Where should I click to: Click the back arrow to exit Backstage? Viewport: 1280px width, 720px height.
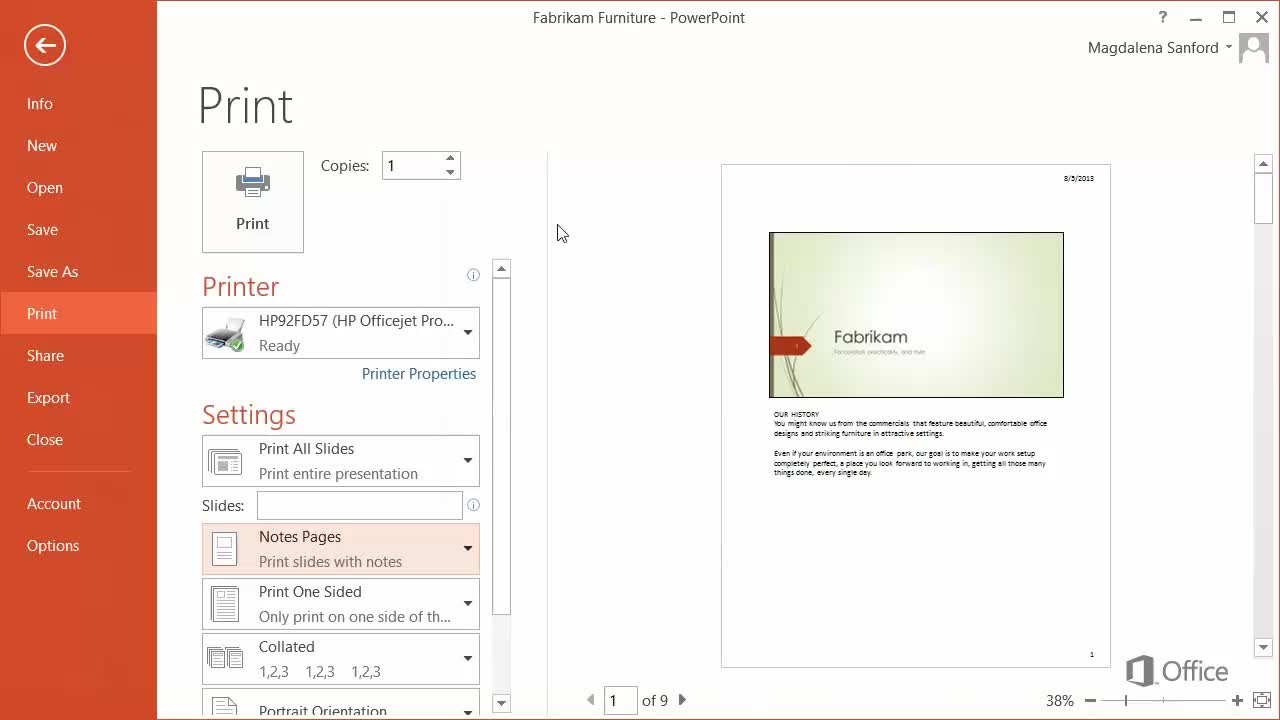click(45, 45)
